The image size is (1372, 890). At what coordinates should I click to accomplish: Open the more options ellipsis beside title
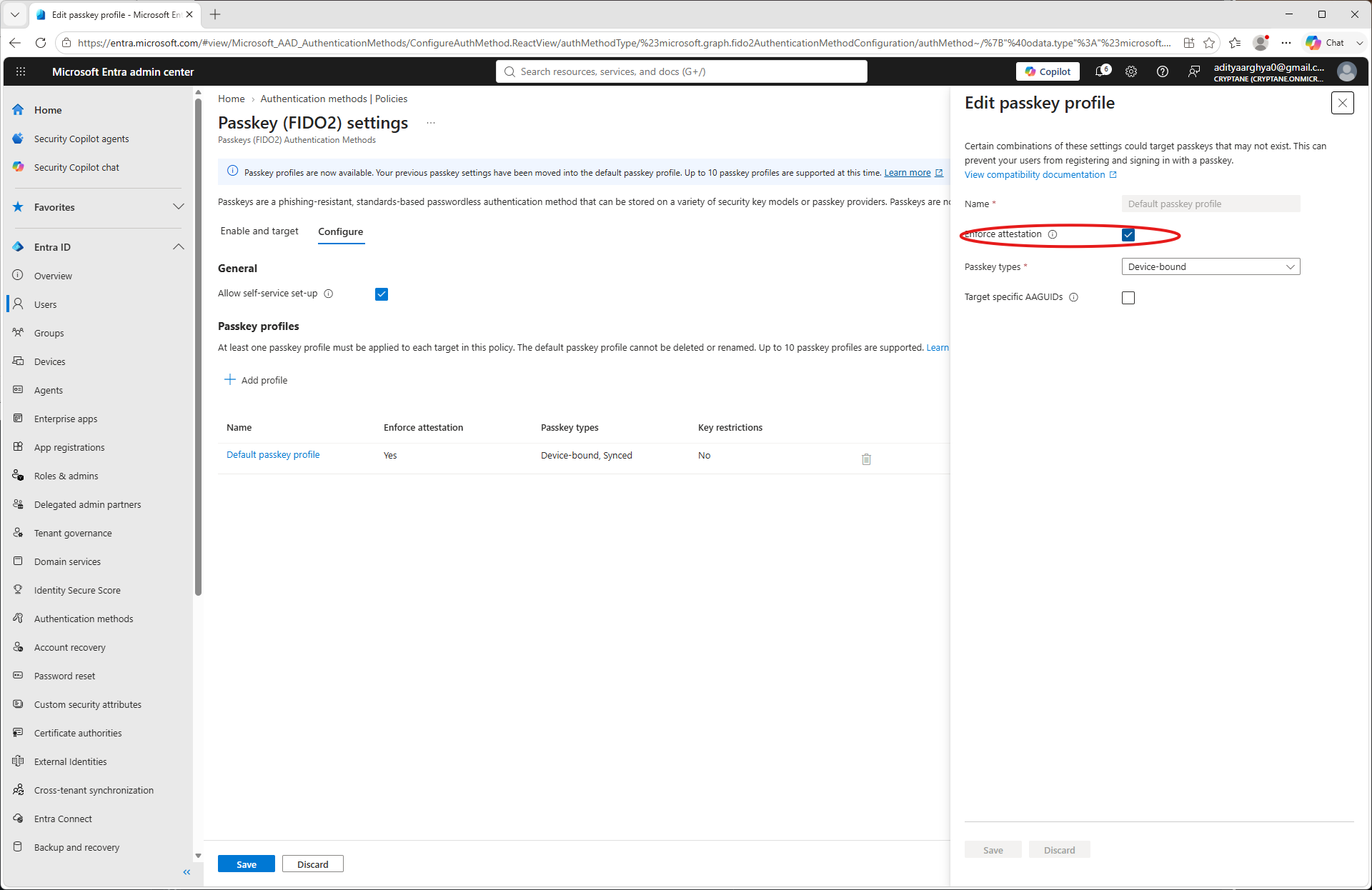[x=431, y=123]
